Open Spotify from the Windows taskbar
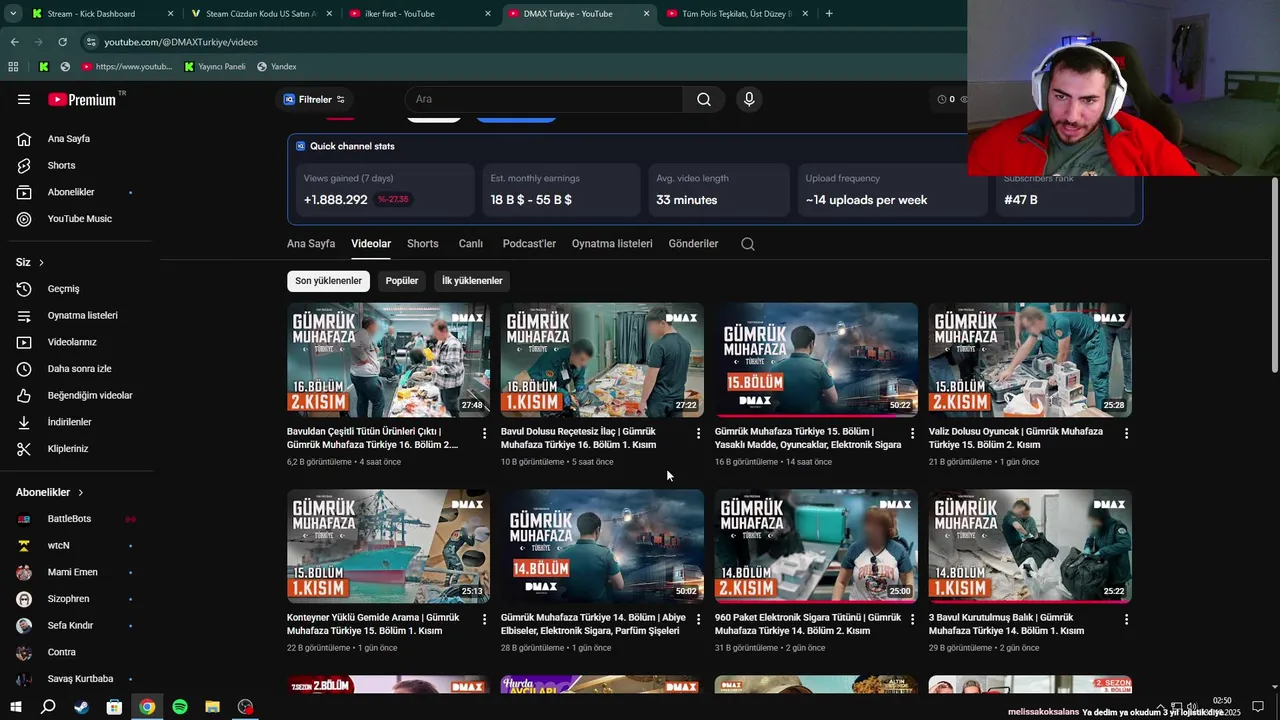Screen dimensions: 1280x720 [x=180, y=707]
